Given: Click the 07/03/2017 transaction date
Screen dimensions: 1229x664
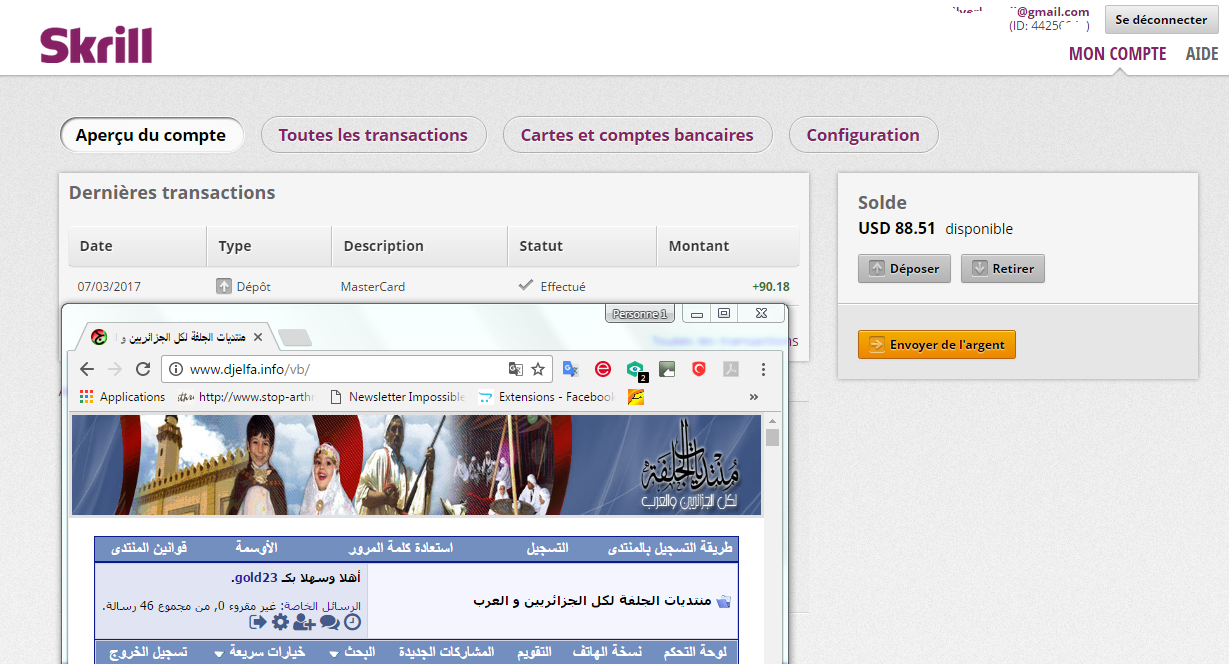Looking at the screenshot, I should click(109, 287).
